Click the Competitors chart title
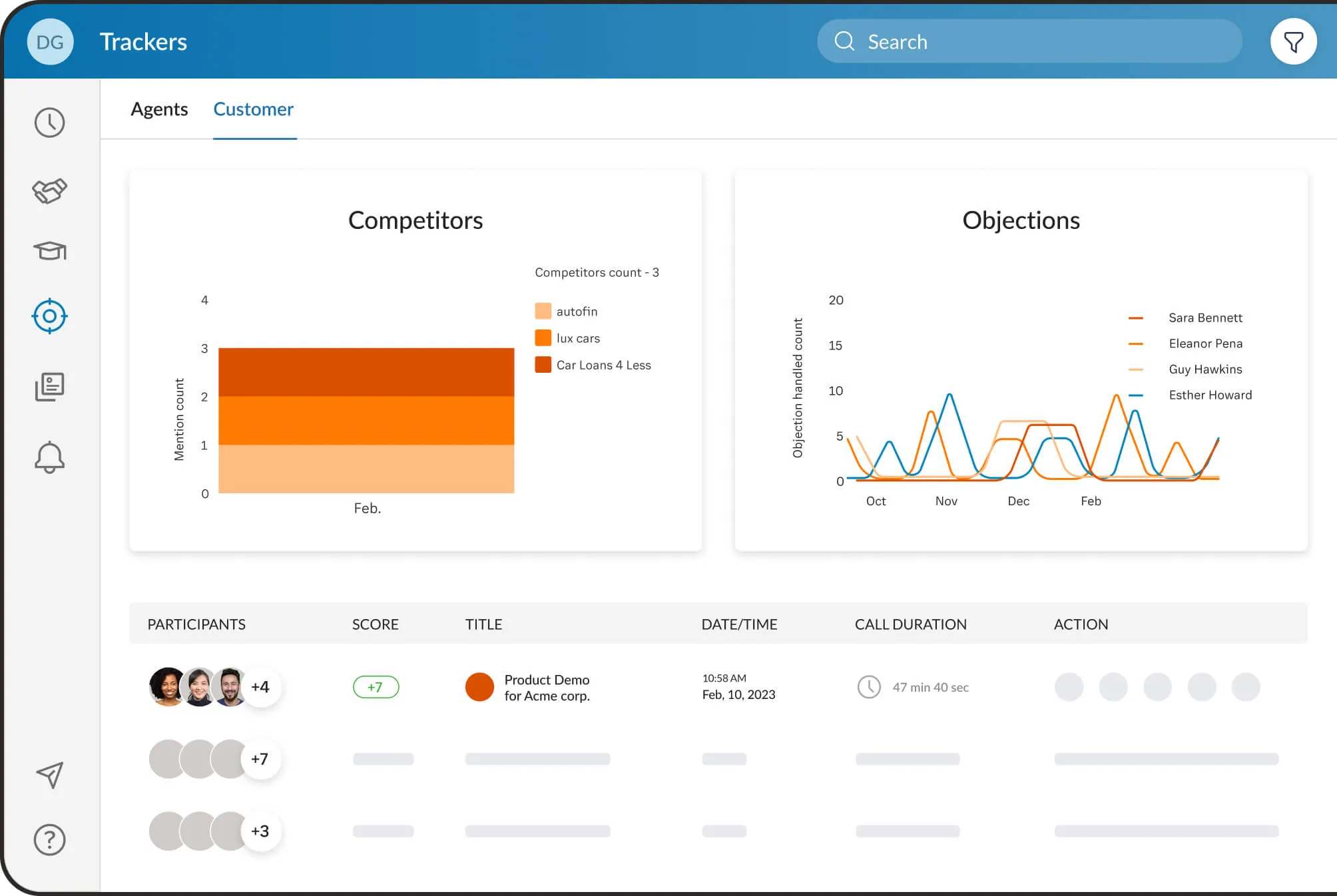Screen dimensions: 1337x896 pos(415,220)
